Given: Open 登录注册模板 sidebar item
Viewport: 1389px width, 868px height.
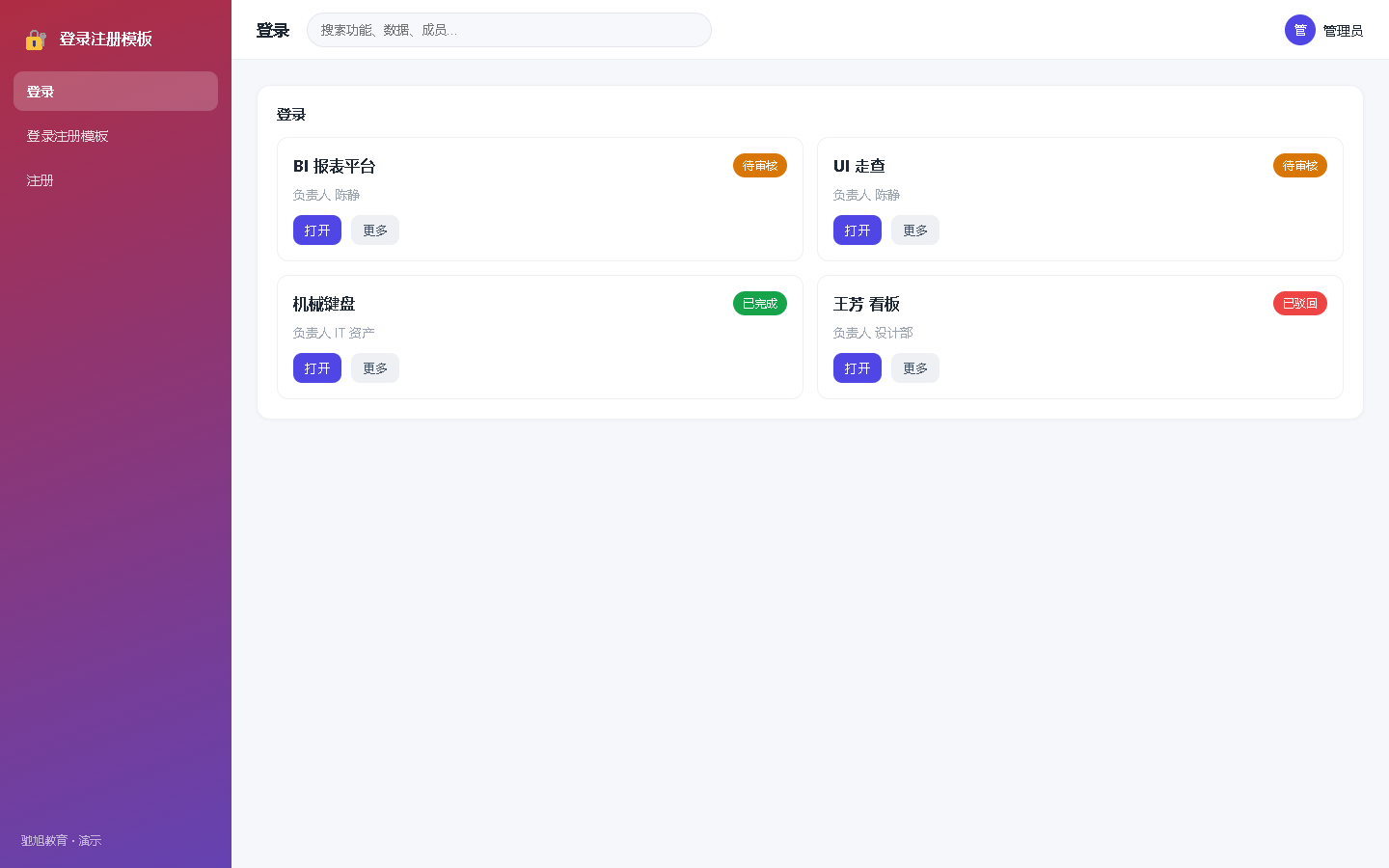Looking at the screenshot, I should click(116, 136).
